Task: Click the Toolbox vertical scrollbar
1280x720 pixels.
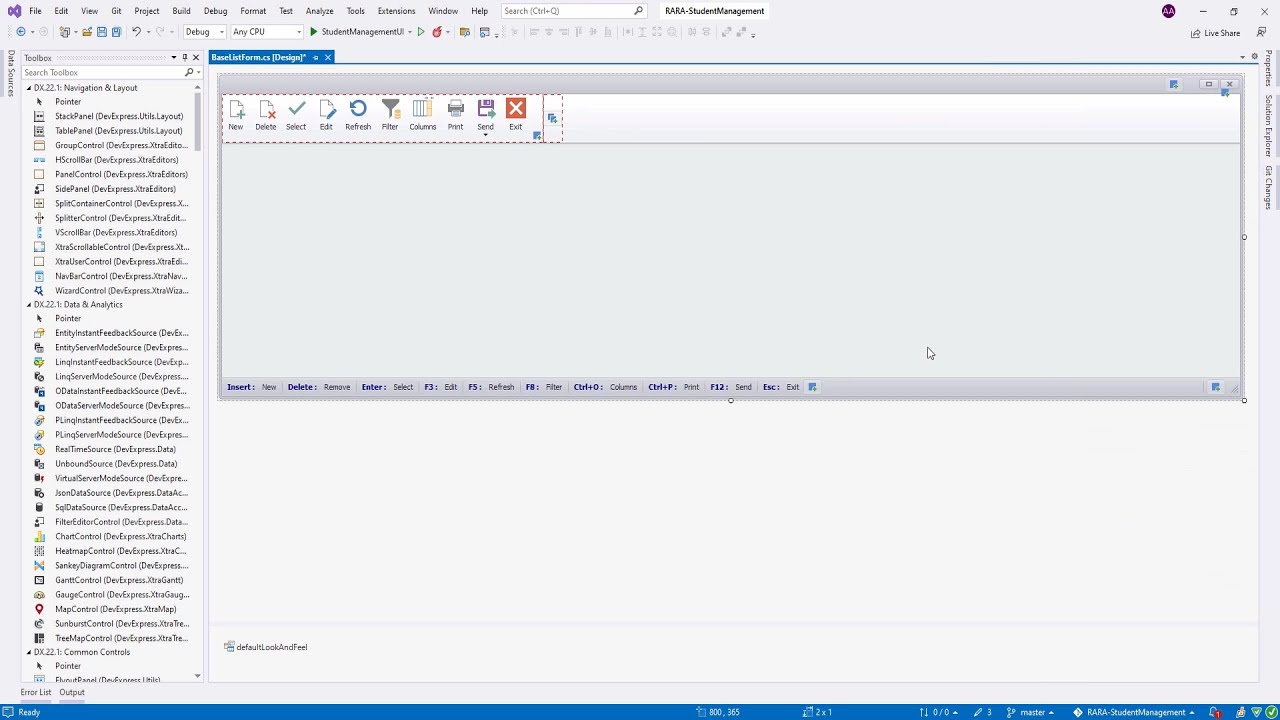Action: pyautogui.click(x=197, y=380)
